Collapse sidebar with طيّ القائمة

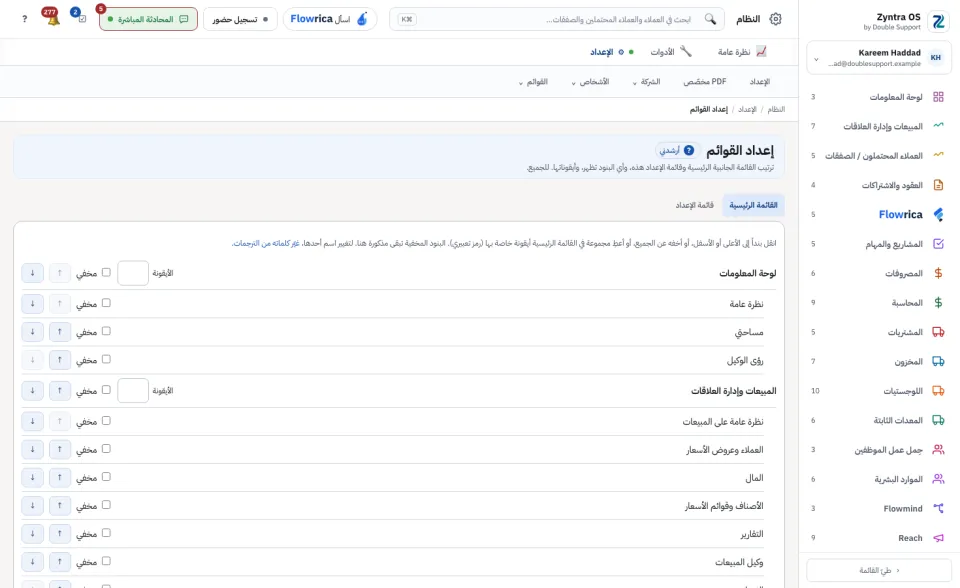click(x=879, y=570)
